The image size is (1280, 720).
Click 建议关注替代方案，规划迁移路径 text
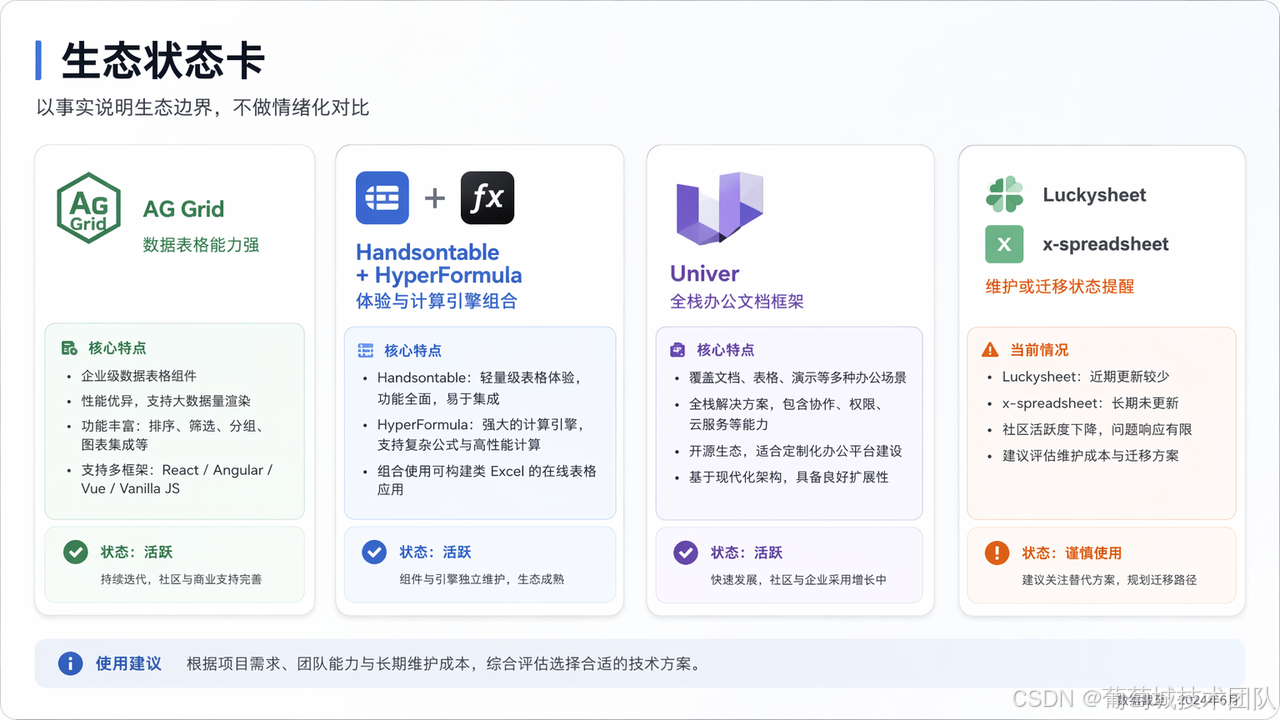[x=1109, y=579]
